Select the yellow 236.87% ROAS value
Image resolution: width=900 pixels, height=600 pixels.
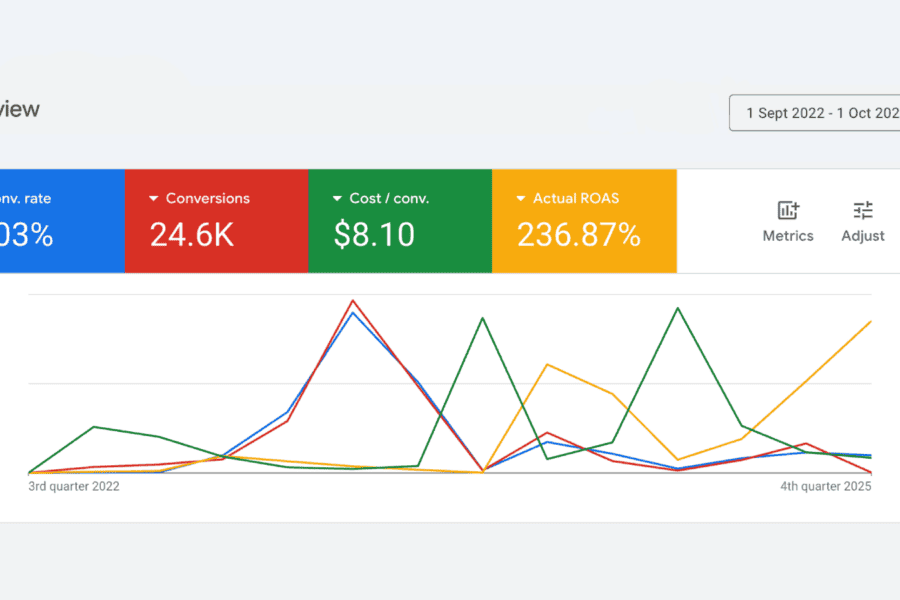(x=578, y=235)
